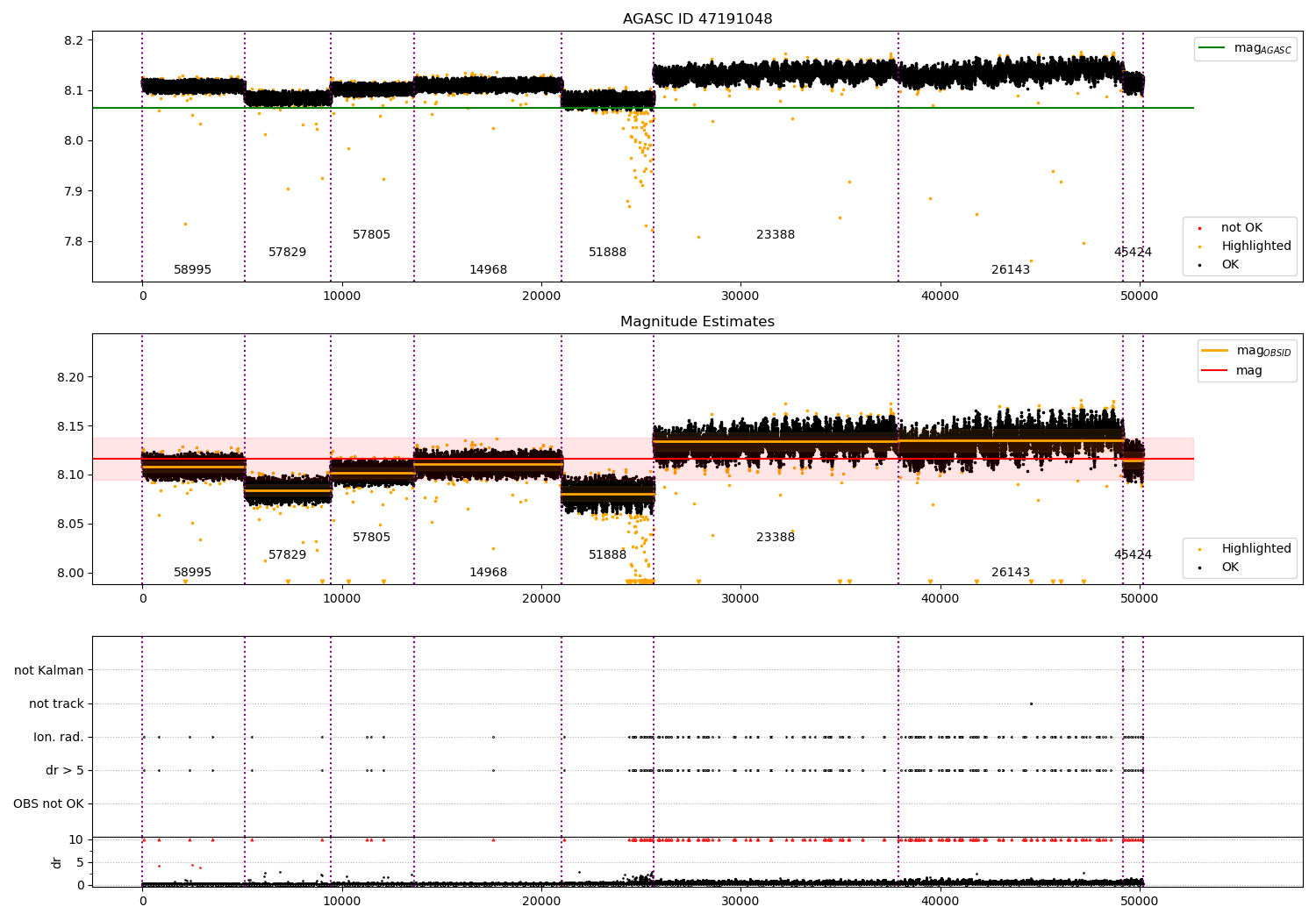This screenshot has height=921, width=1316.
Task: Click obsid label '57805' in the AGASC ID plot
Action: tap(371, 235)
